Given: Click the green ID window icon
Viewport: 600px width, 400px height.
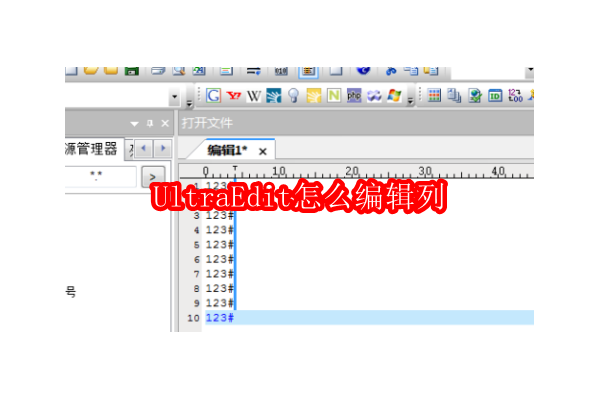Looking at the screenshot, I should 495,95.
